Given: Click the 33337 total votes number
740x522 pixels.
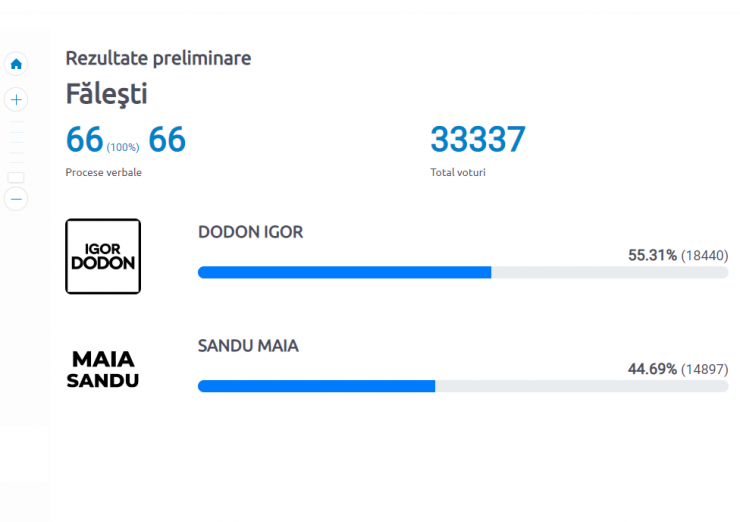Looking at the screenshot, I should (x=478, y=140).
